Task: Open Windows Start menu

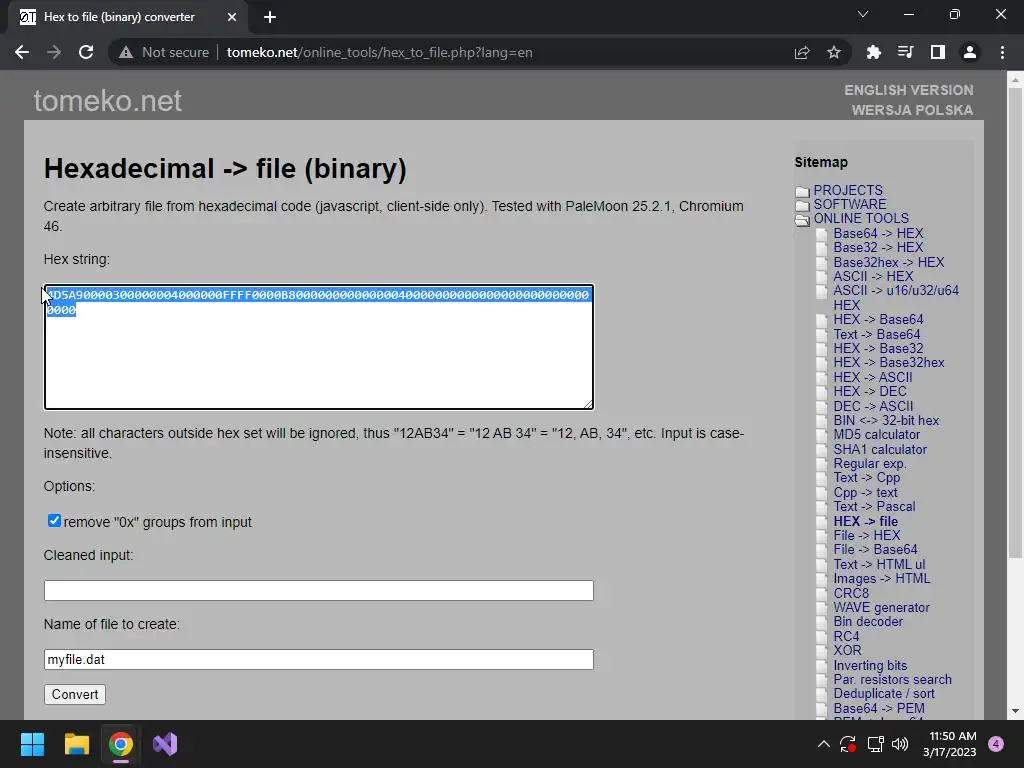Action: coord(32,744)
